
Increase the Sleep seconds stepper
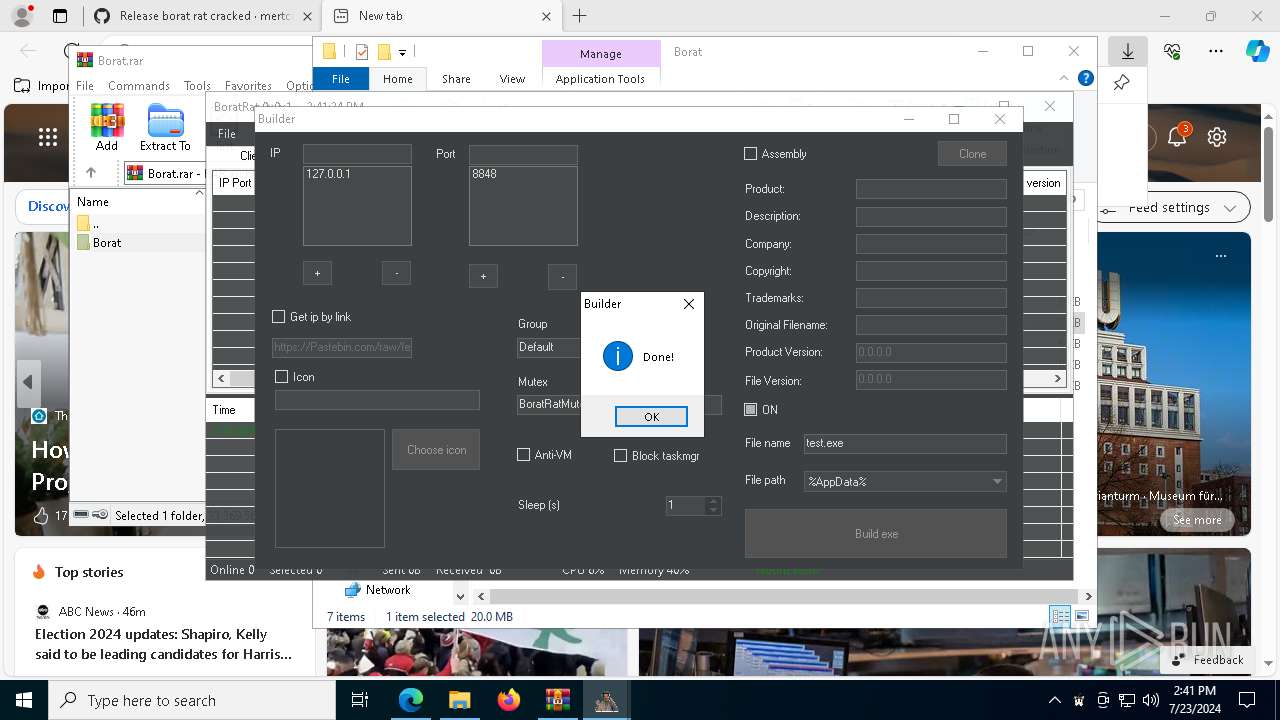coord(713,501)
